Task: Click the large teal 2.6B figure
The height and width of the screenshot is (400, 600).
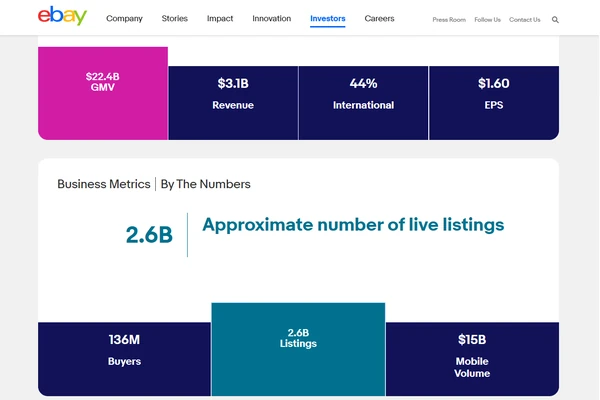Action: [149, 235]
